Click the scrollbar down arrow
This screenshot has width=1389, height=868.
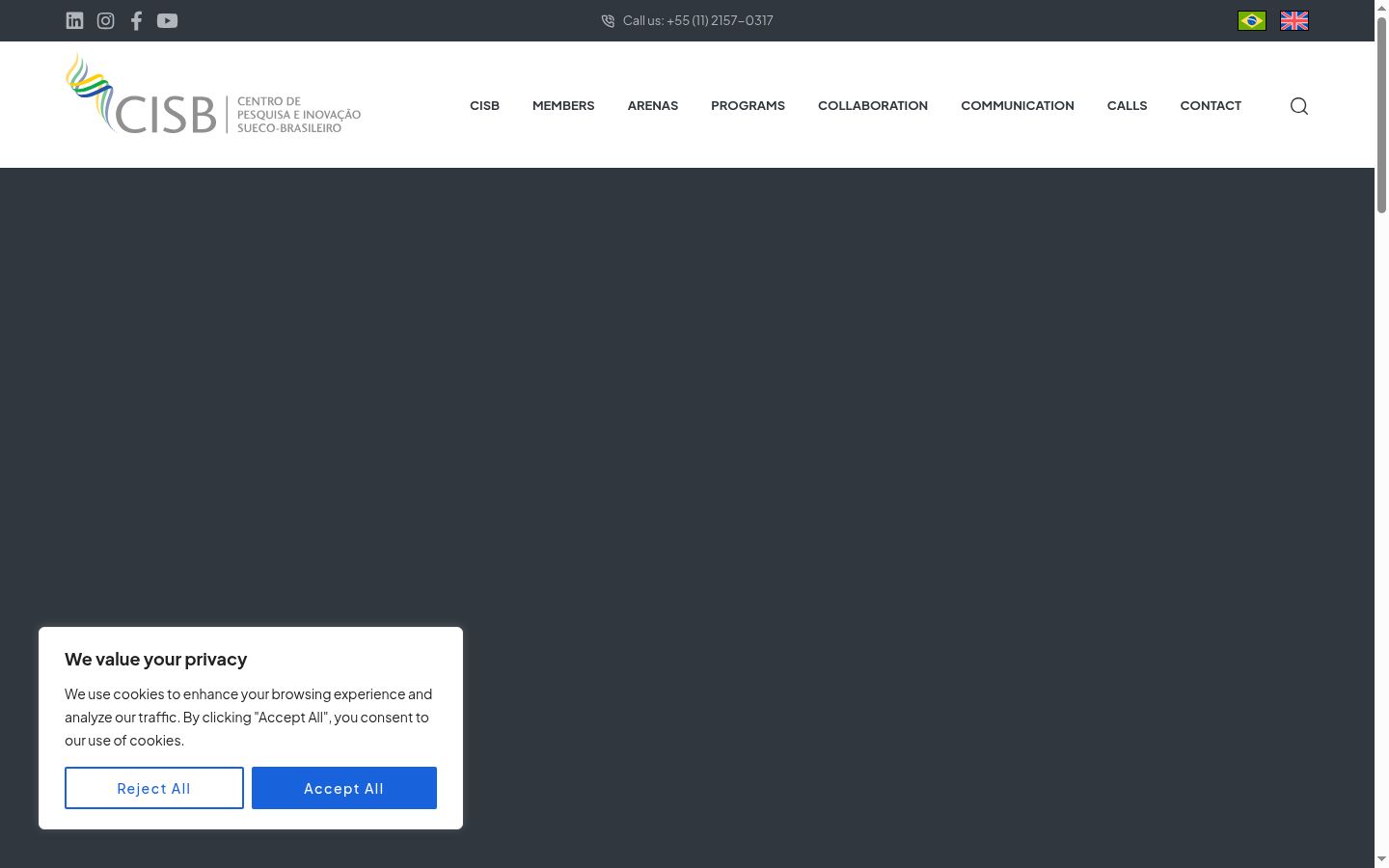tap(1381, 859)
